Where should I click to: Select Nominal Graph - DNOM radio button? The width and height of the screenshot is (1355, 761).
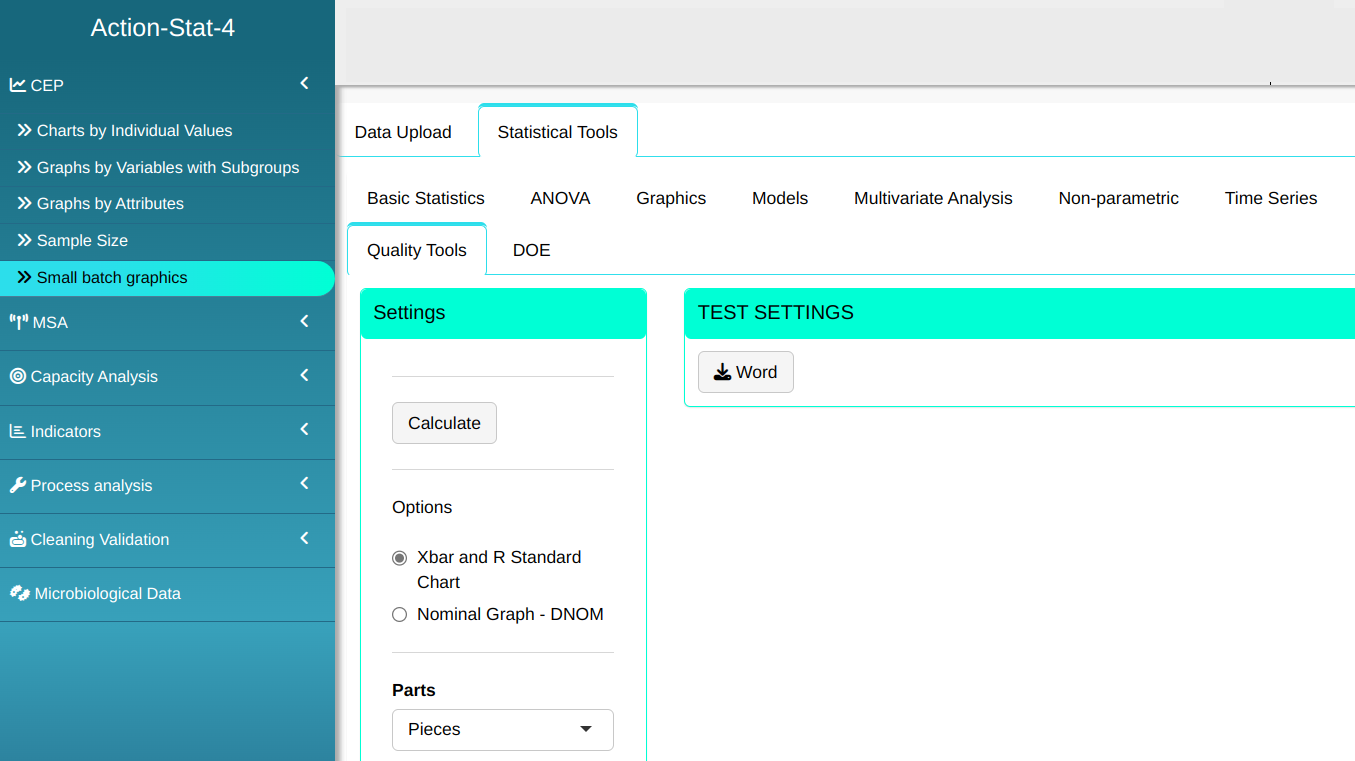coord(400,614)
